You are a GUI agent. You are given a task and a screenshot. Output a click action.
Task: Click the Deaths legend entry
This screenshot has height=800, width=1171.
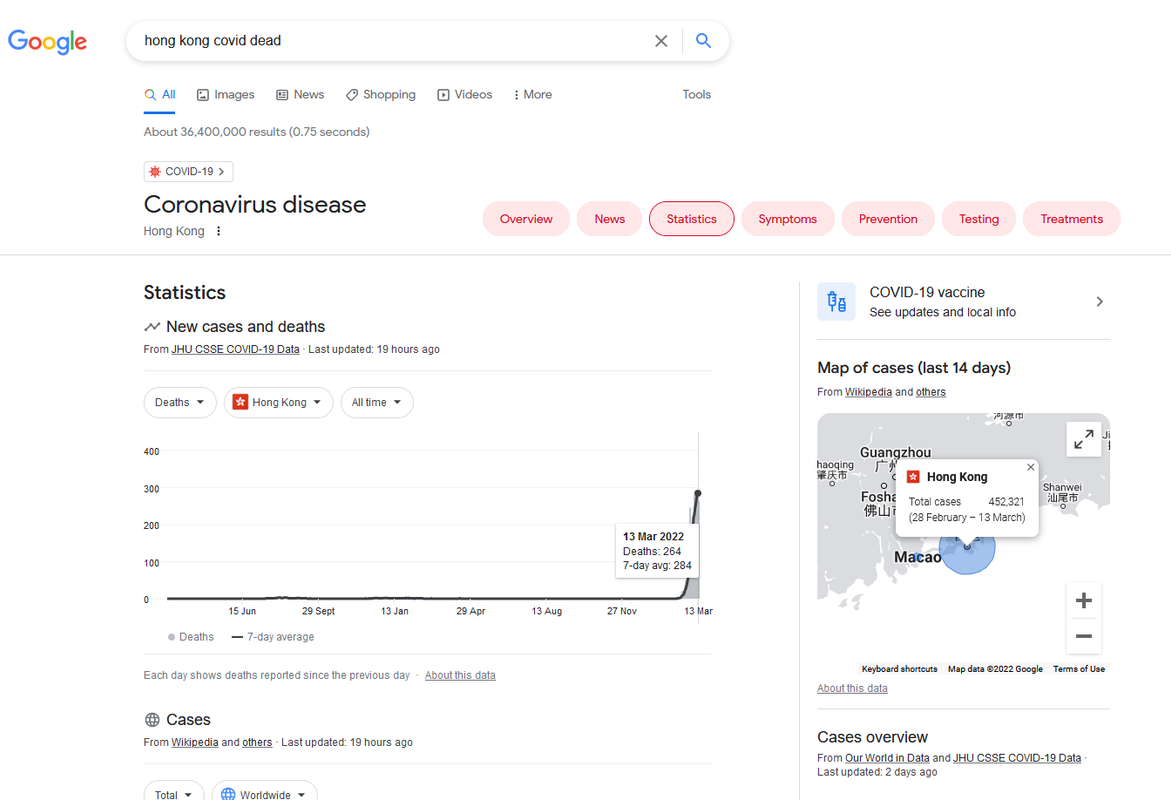click(x=191, y=637)
